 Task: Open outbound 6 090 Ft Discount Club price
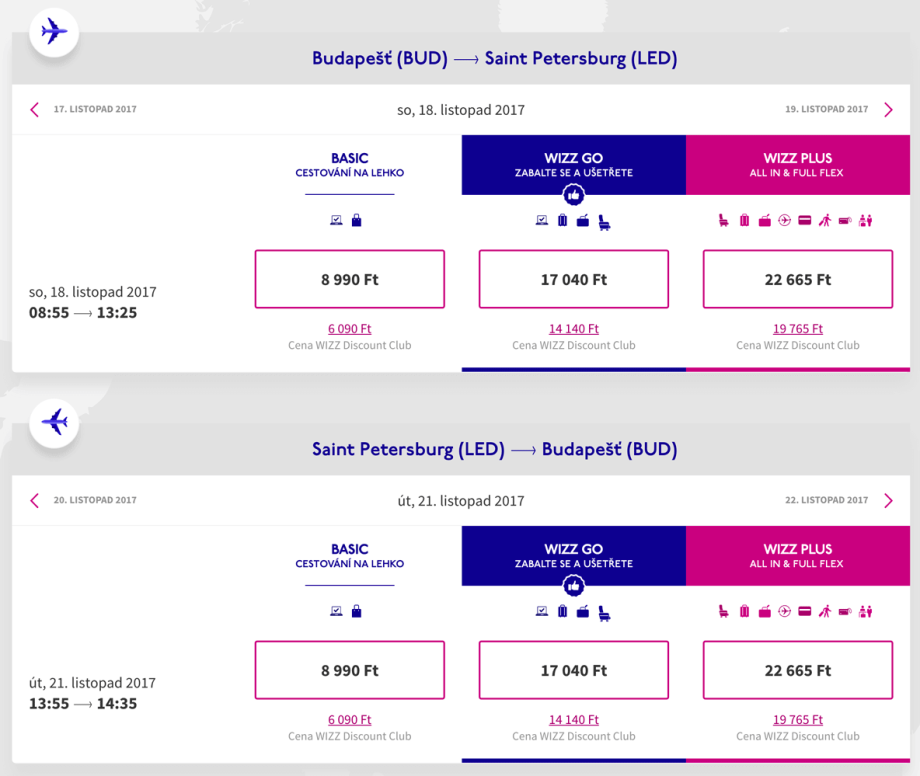[x=350, y=329]
